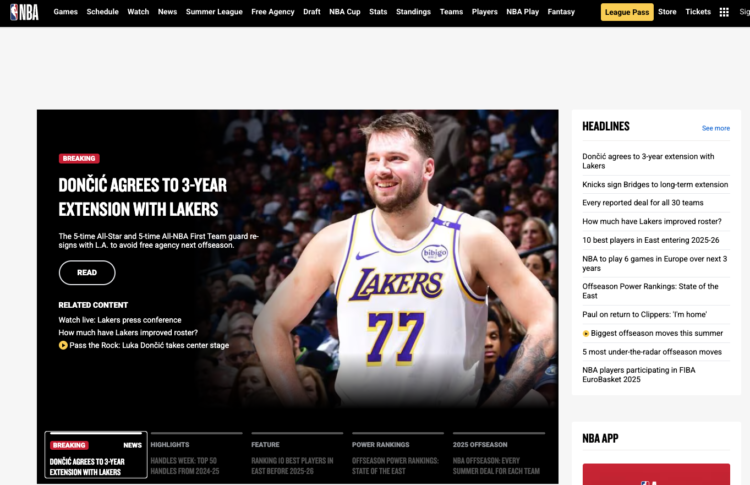Open Headlines item How much have Lakers improved roster
The width and height of the screenshot is (750, 485).
651,221
